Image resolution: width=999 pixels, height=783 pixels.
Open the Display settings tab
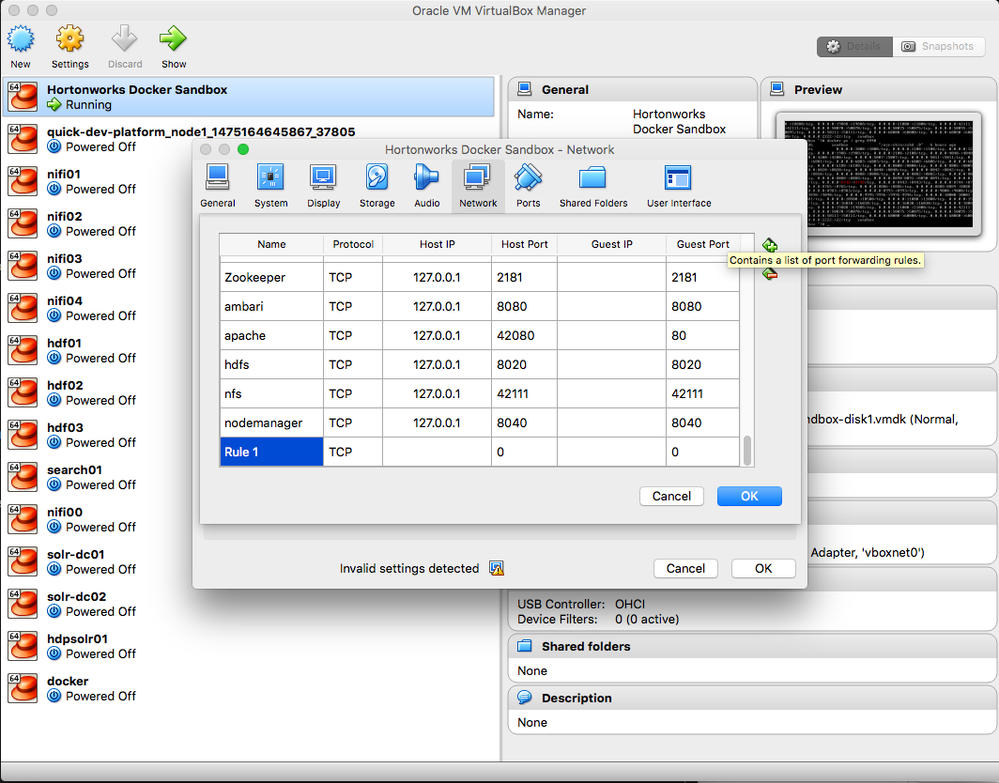(x=323, y=185)
